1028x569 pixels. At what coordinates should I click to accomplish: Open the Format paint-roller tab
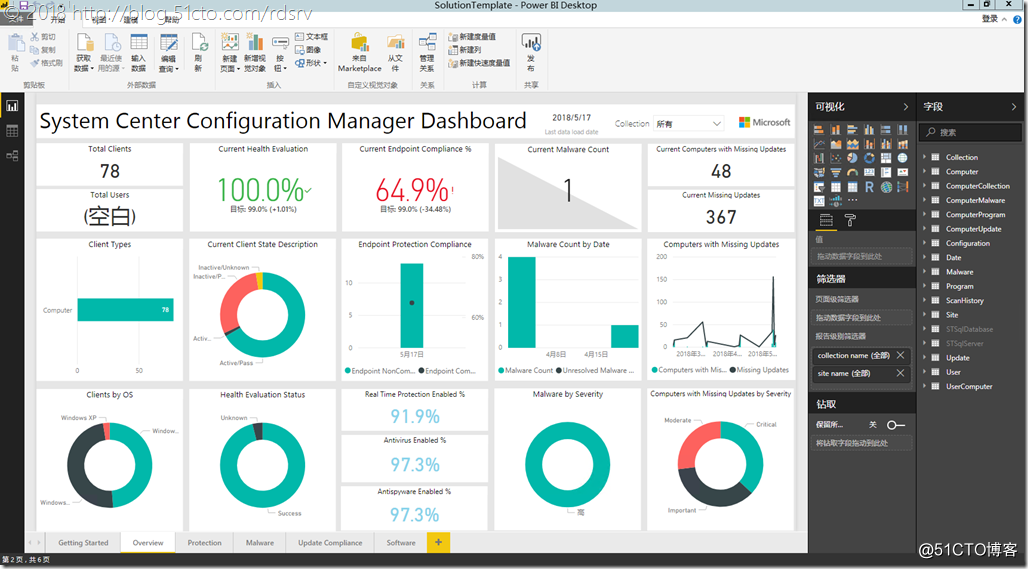850,220
